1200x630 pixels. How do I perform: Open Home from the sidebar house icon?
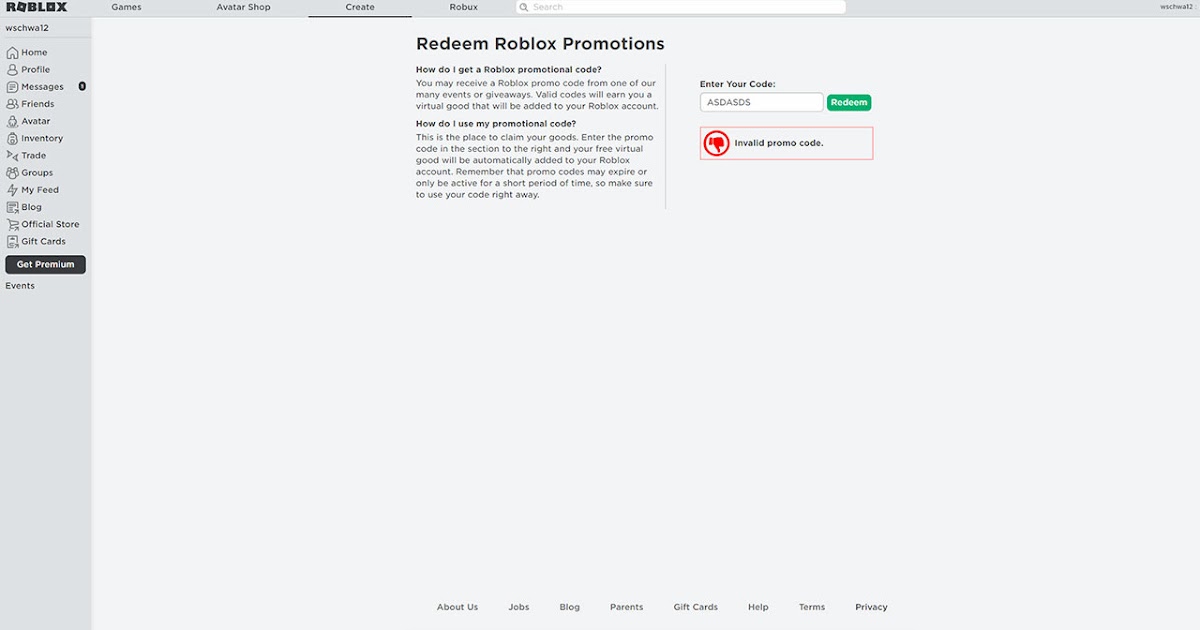click(13, 52)
